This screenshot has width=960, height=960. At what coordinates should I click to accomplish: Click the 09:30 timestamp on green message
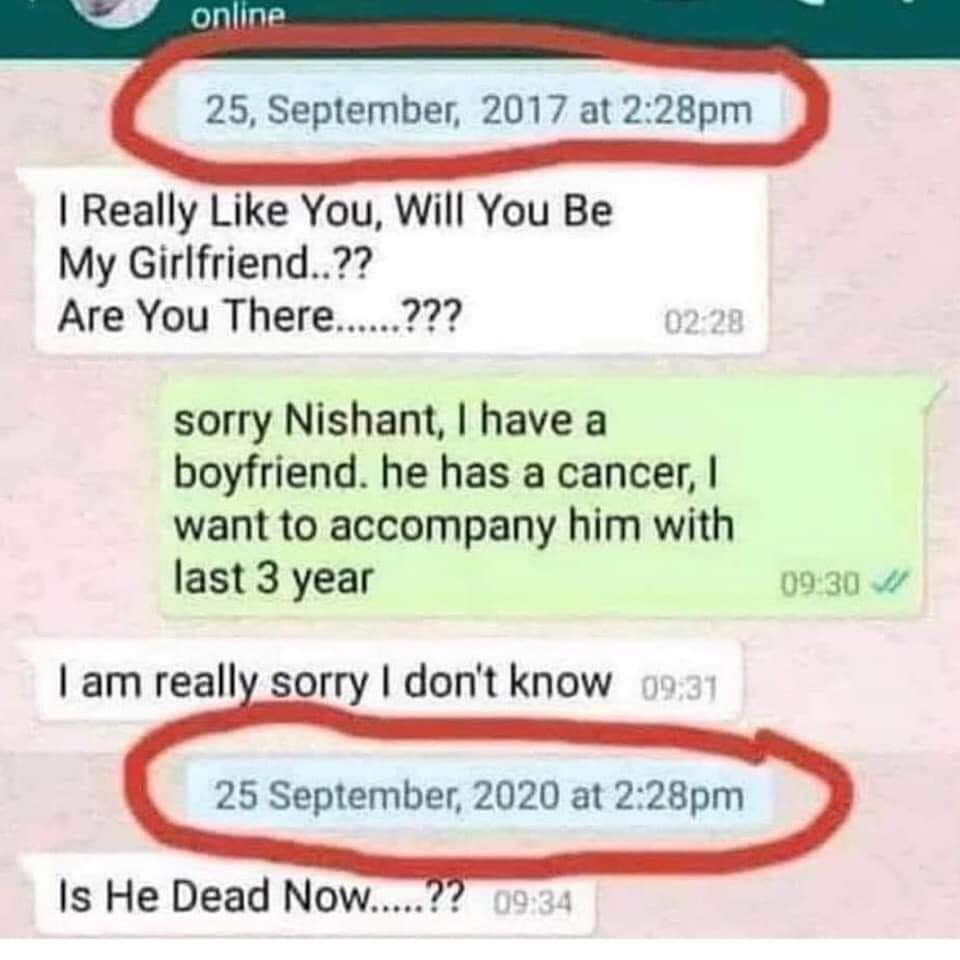point(820,584)
